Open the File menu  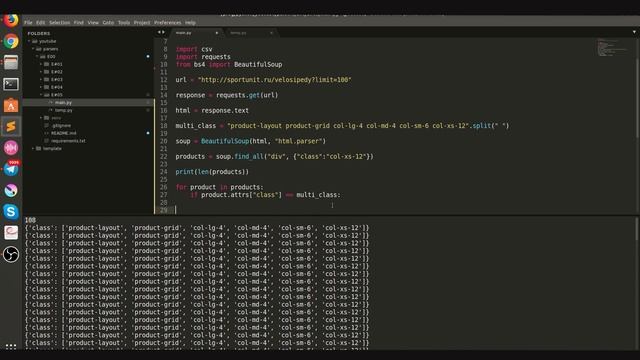pos(28,22)
